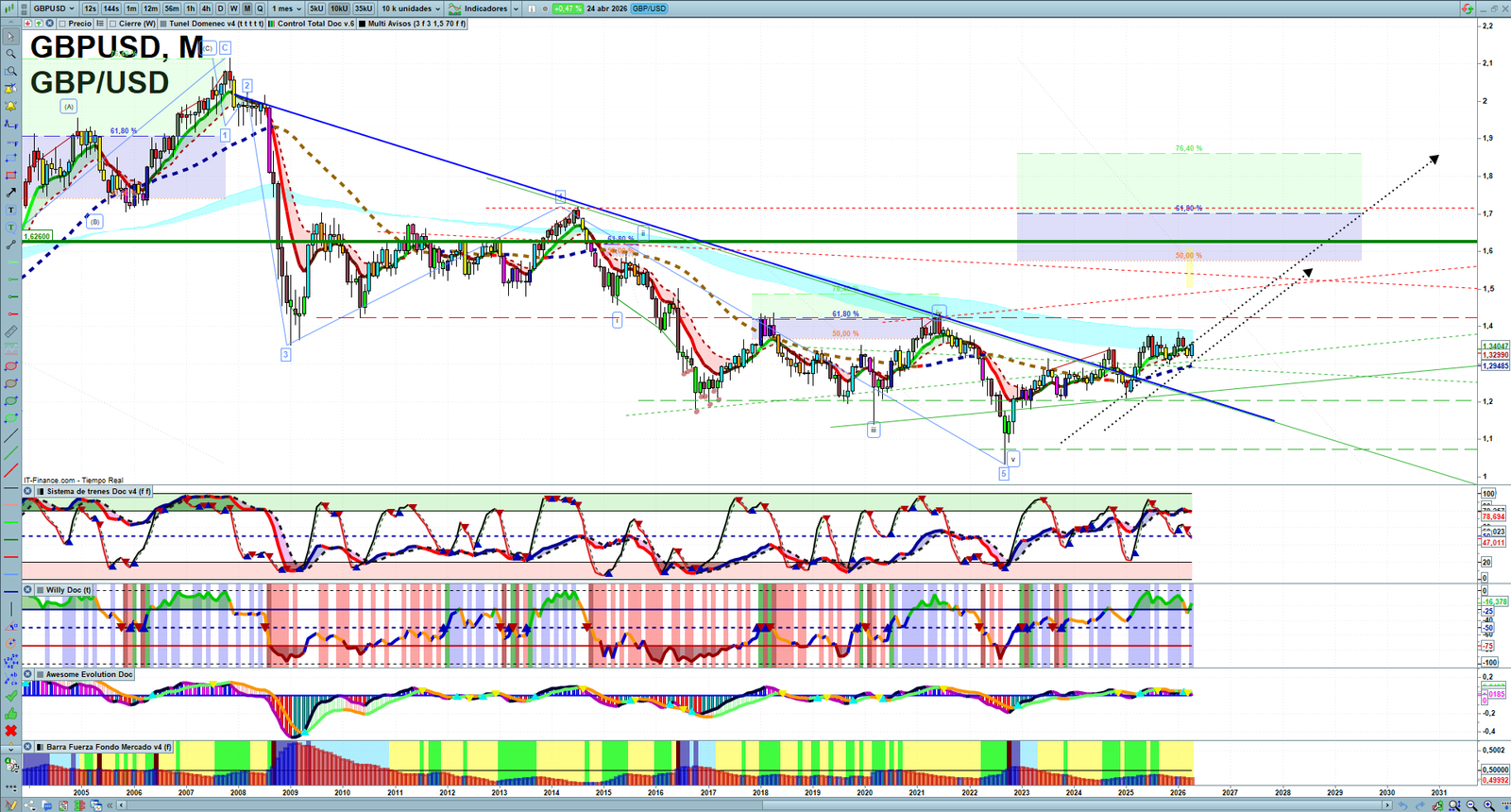1511x812 pixels.
Task: Choose the text box T tool
Action: click(x=11, y=210)
